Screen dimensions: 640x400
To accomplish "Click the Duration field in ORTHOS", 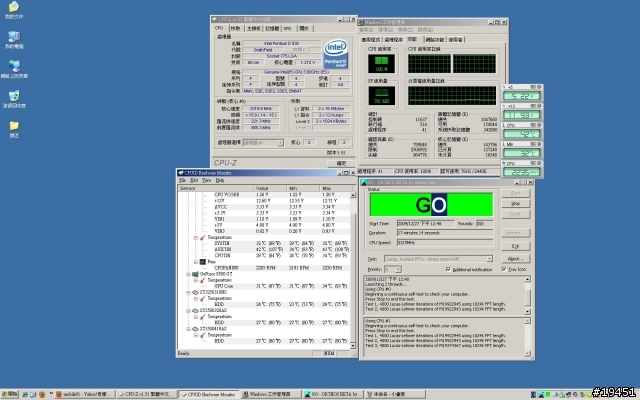I will (445, 233).
